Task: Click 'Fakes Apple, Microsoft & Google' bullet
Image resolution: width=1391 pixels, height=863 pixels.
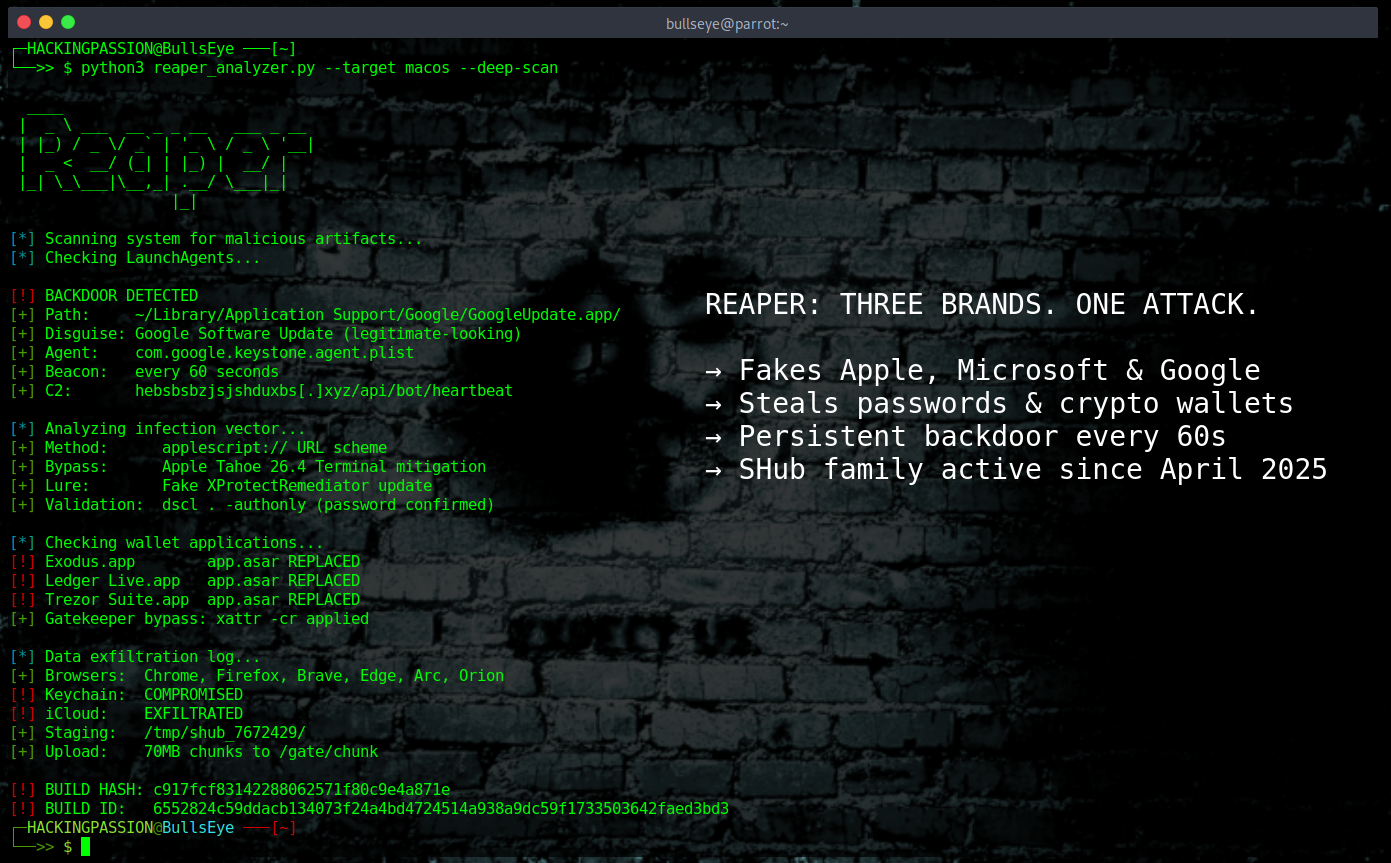Action: (982, 371)
